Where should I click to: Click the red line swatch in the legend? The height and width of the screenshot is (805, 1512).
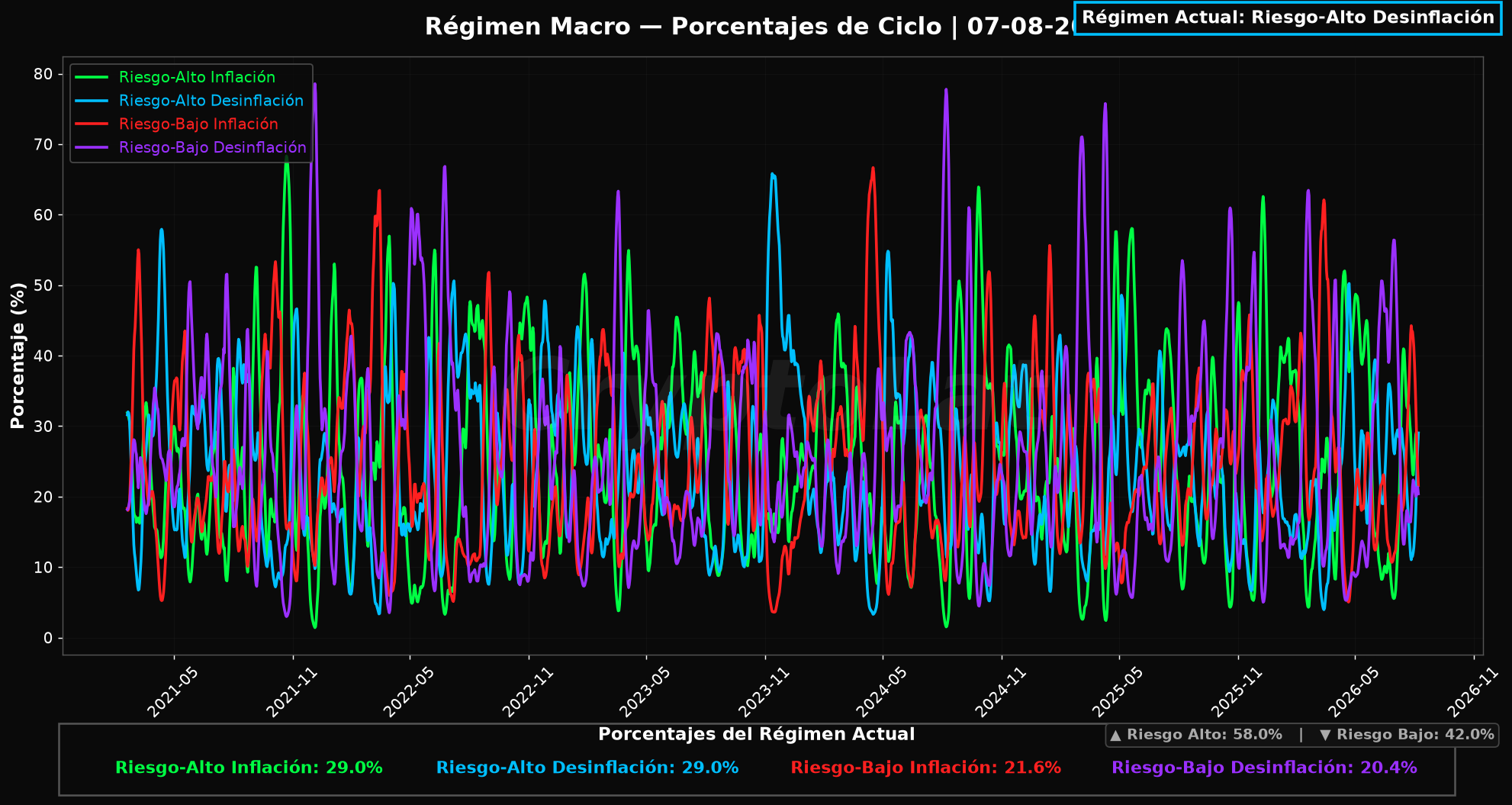pyautogui.click(x=92, y=124)
